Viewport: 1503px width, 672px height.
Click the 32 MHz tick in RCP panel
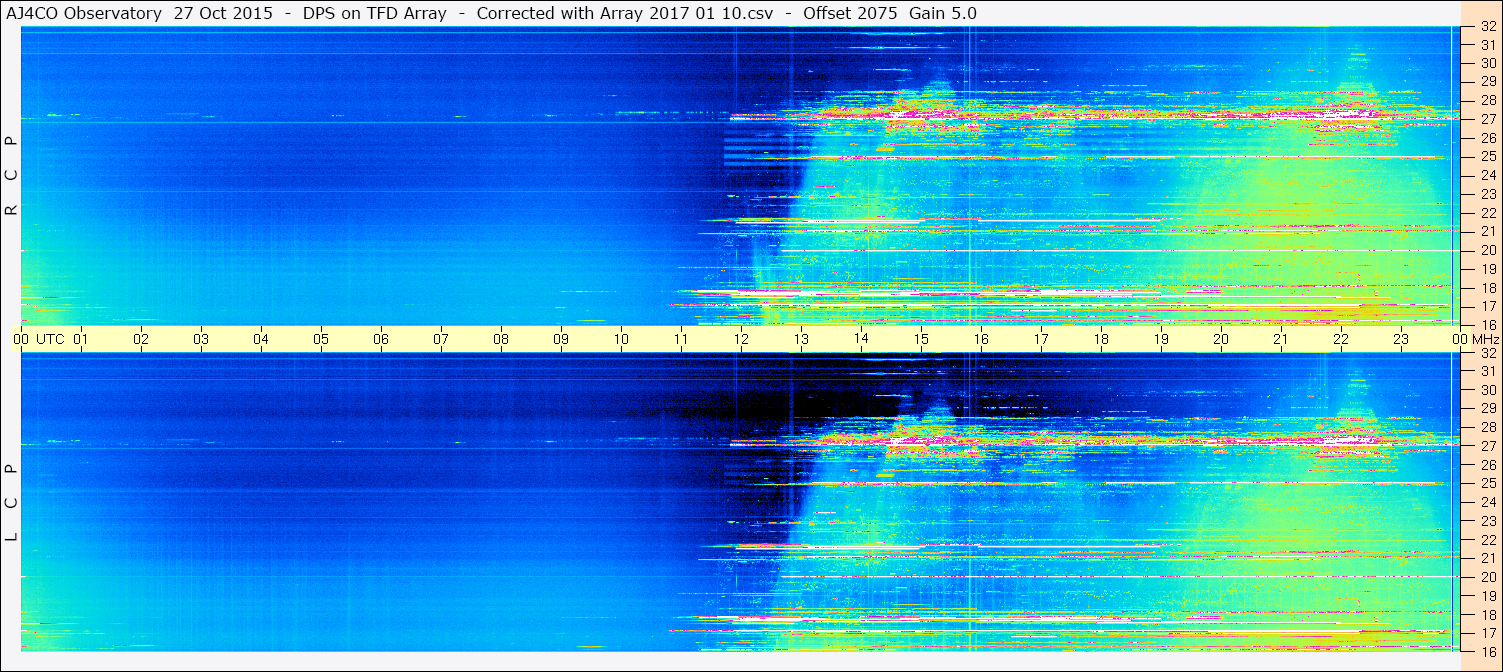1487,26
